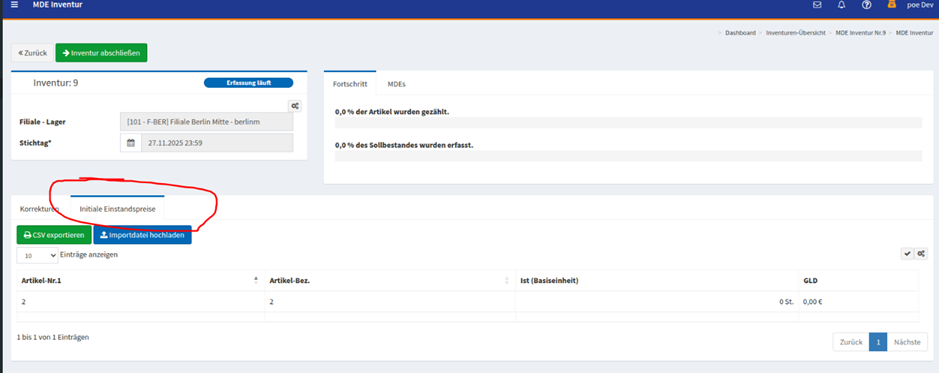Export table via CSV exportieren
This screenshot has width=939, height=373.
pyautogui.click(x=54, y=235)
